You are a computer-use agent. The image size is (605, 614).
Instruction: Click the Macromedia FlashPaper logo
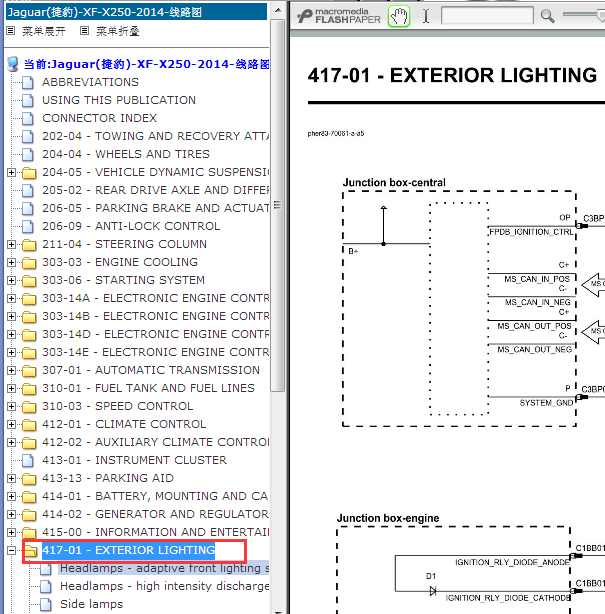tap(339, 16)
